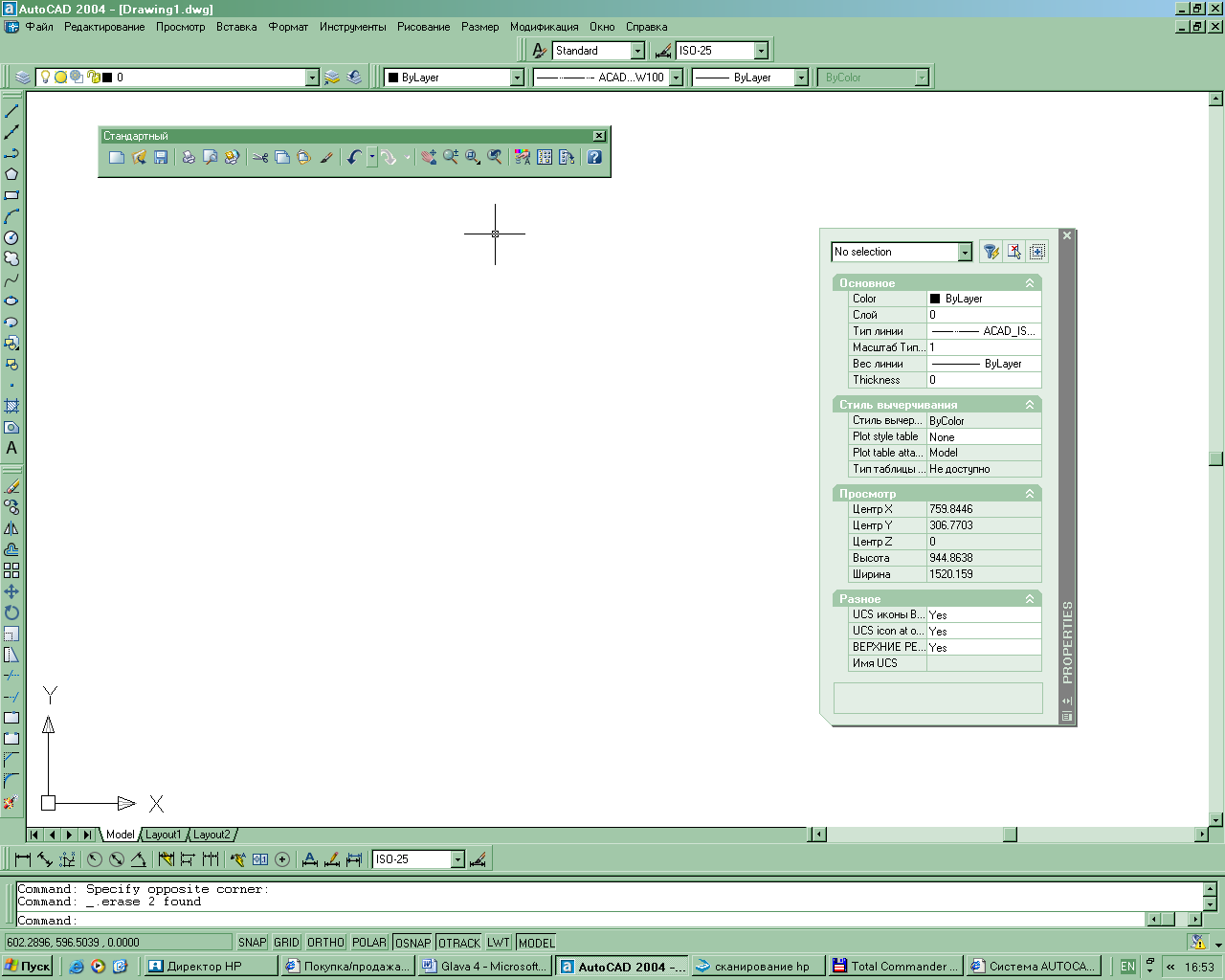This screenshot has width=1225, height=980.
Task: Click Cut scissors icon in Стандартный toolbar
Action: tap(259, 157)
